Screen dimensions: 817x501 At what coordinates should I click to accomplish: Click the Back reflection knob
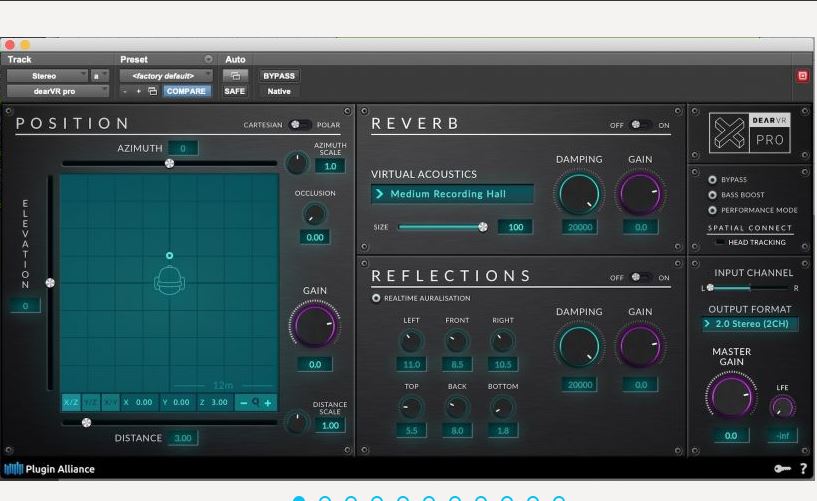[x=457, y=408]
